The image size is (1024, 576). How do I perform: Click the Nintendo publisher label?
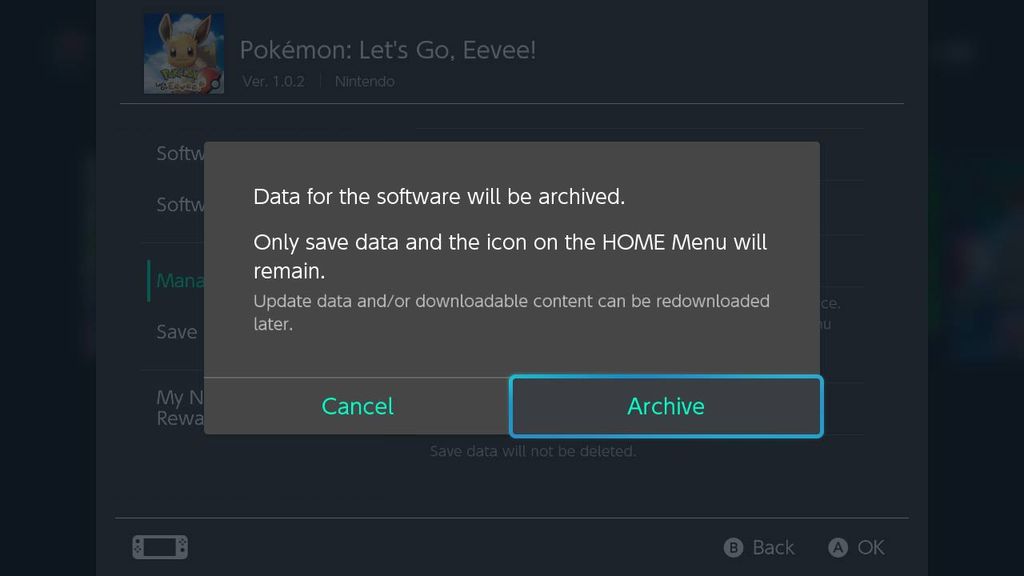(364, 81)
